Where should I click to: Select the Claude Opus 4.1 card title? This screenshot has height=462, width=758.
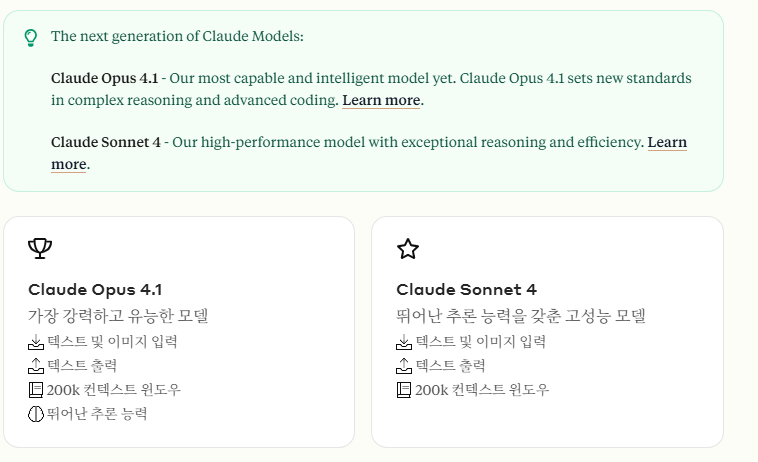pyautogui.click(x=95, y=290)
